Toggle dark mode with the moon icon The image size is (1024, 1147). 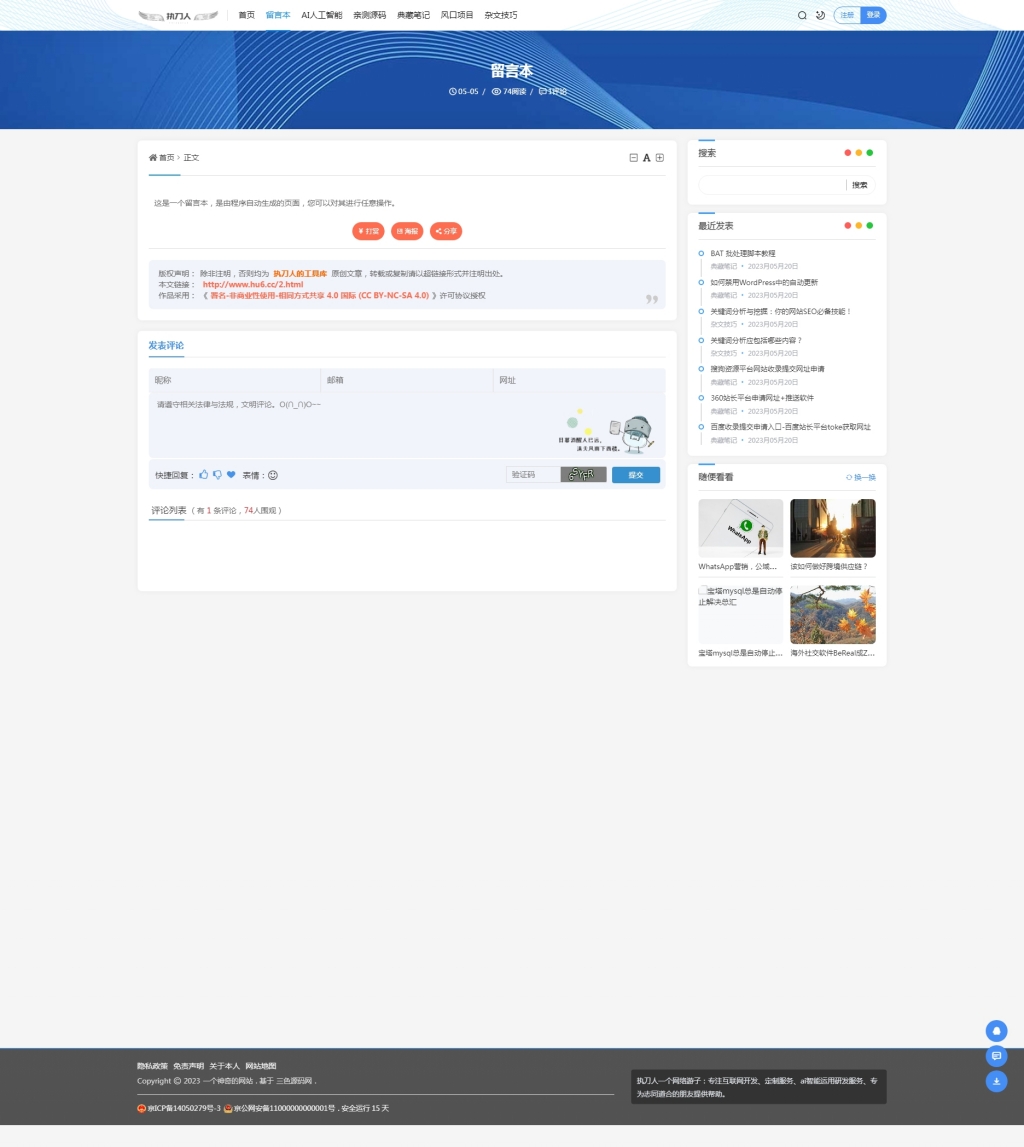tap(820, 15)
